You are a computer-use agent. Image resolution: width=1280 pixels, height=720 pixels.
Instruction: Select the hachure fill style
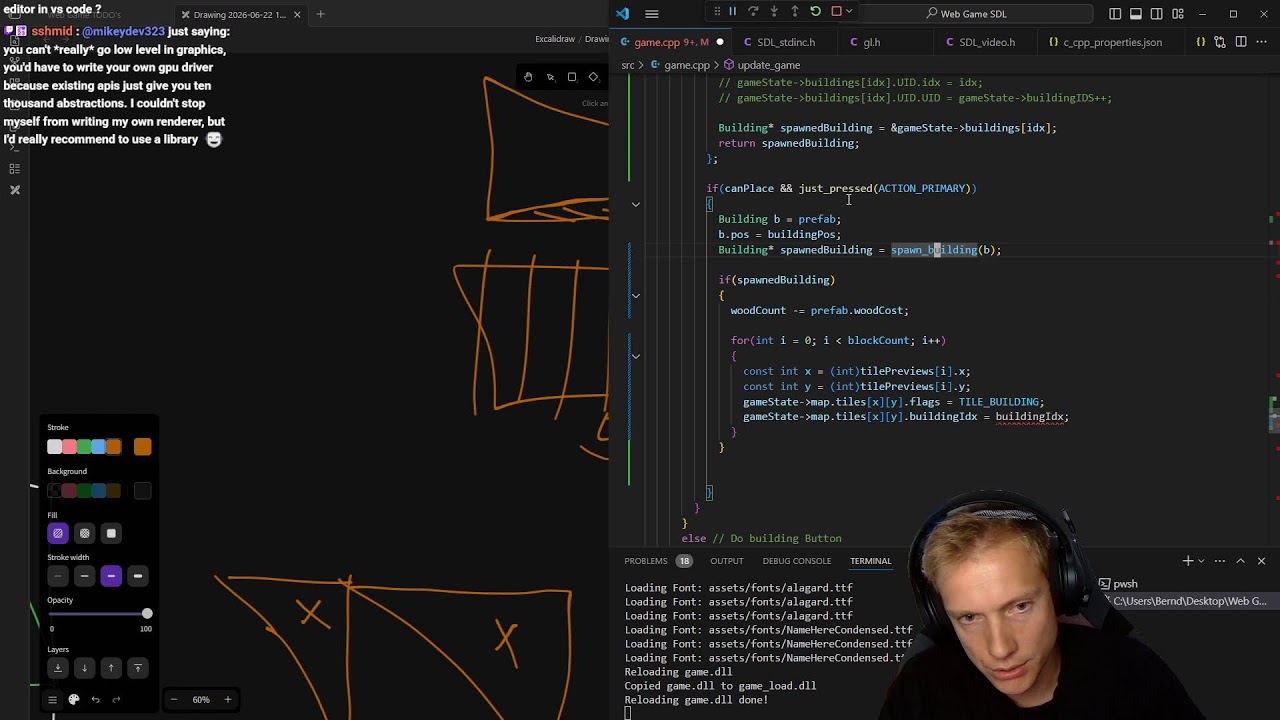point(58,534)
